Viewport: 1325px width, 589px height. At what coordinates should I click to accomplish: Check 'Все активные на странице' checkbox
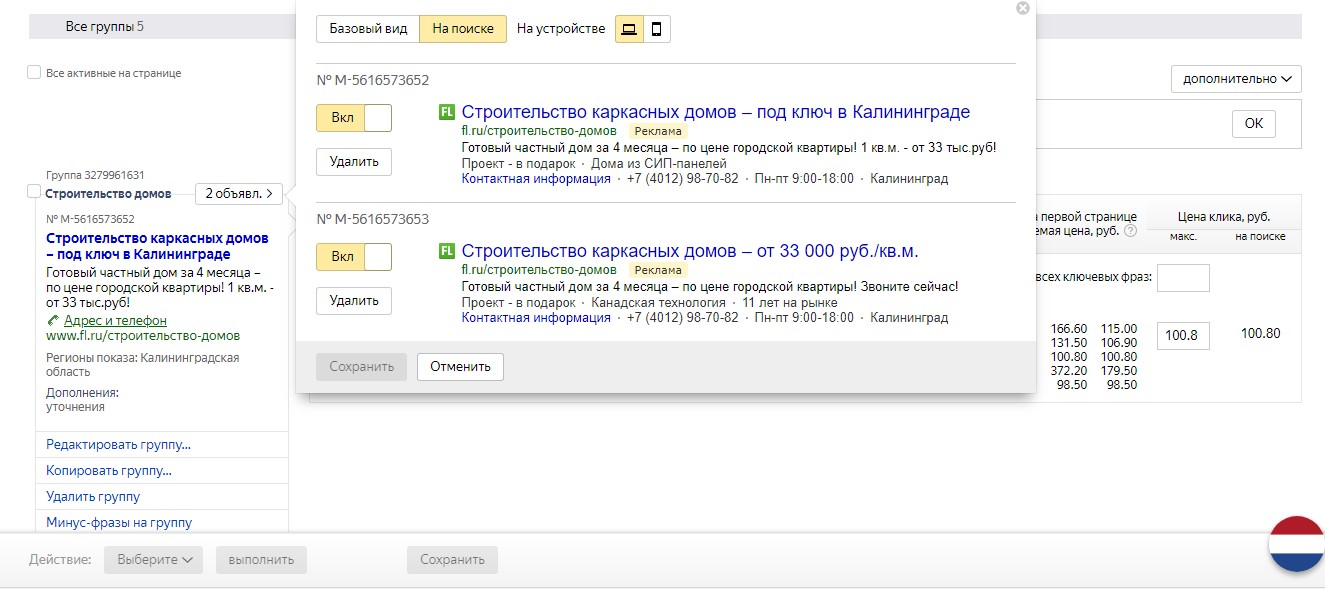pos(34,73)
